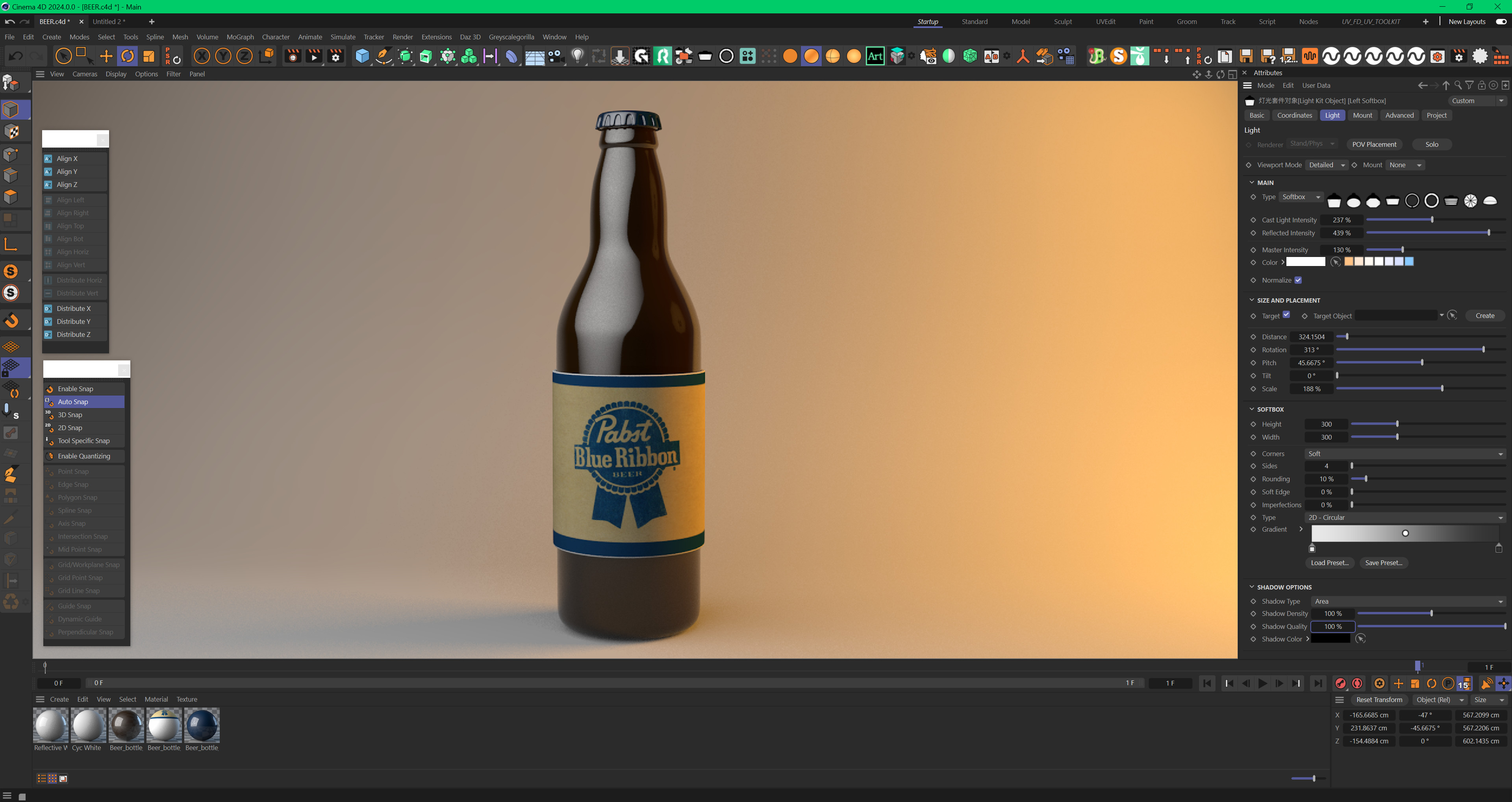Select the Spline Pen tool
Image resolution: width=1512 pixels, height=802 pixels.
(x=384, y=56)
